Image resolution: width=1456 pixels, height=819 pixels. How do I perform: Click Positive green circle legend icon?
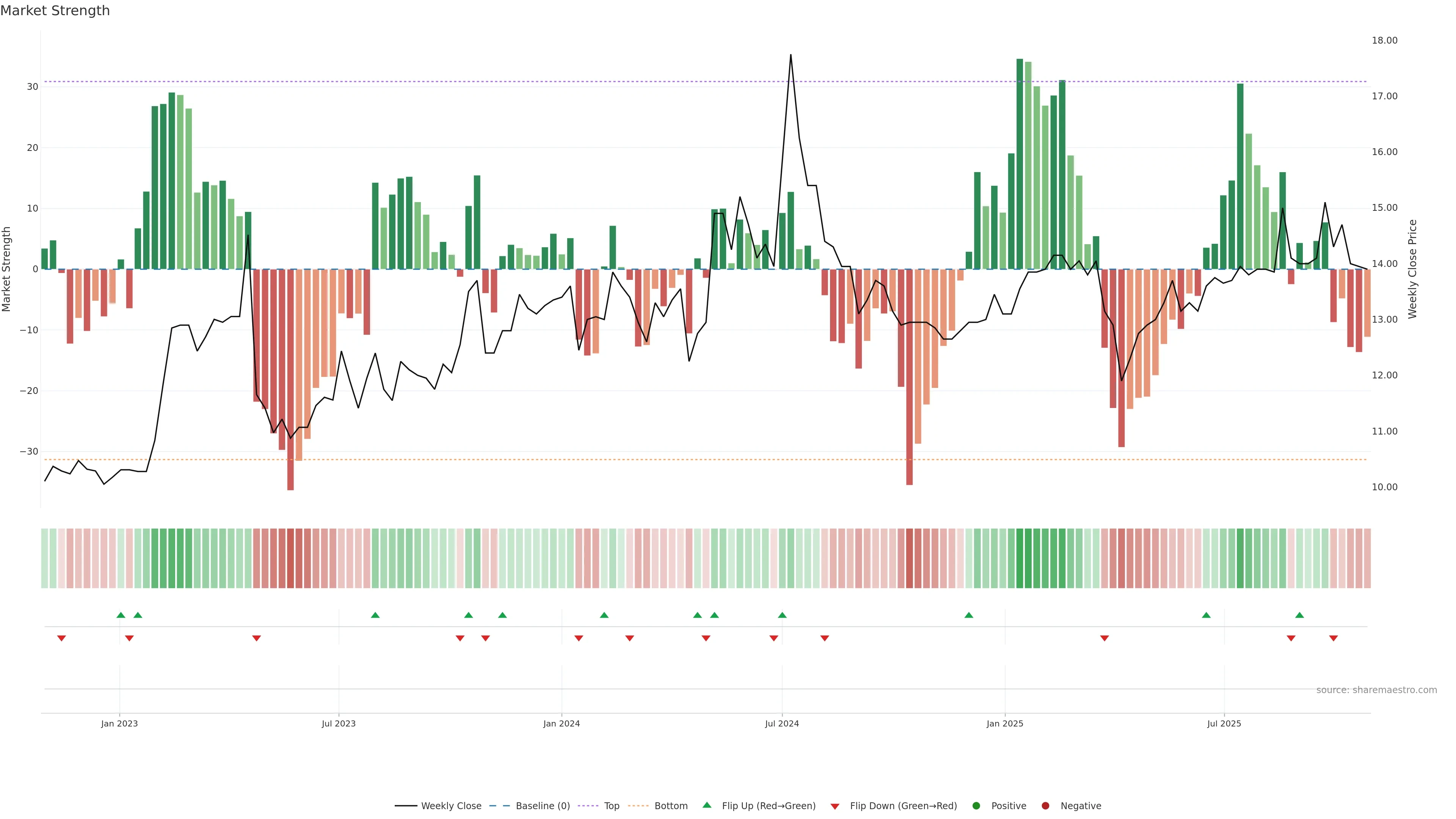[976, 806]
